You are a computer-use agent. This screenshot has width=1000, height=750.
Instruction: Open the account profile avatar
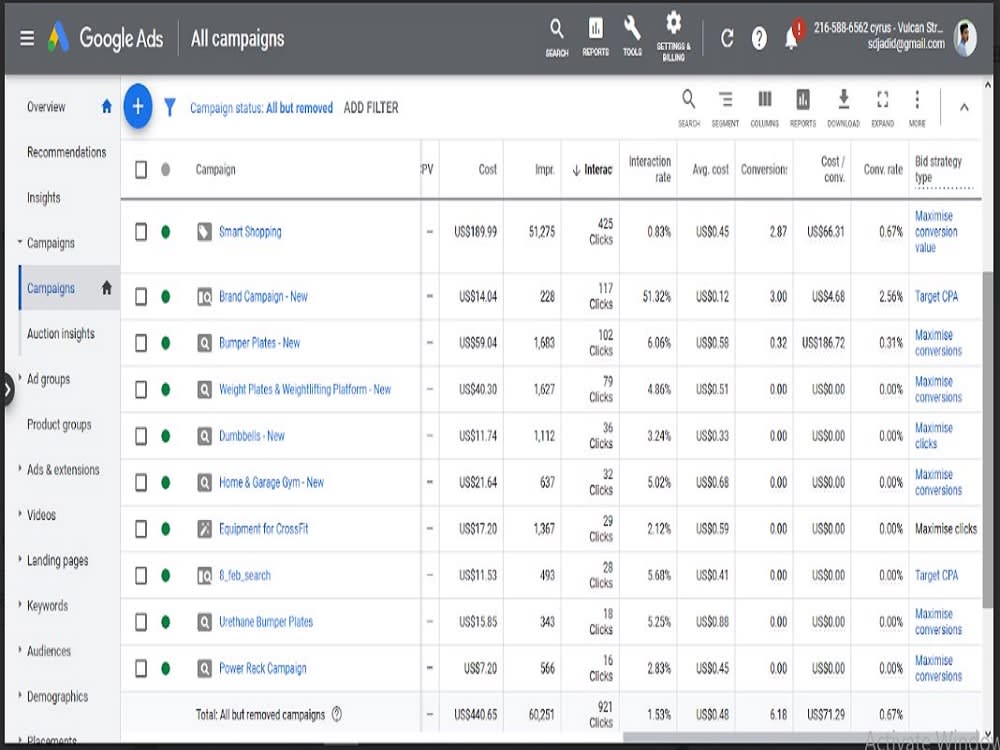[x=965, y=38]
